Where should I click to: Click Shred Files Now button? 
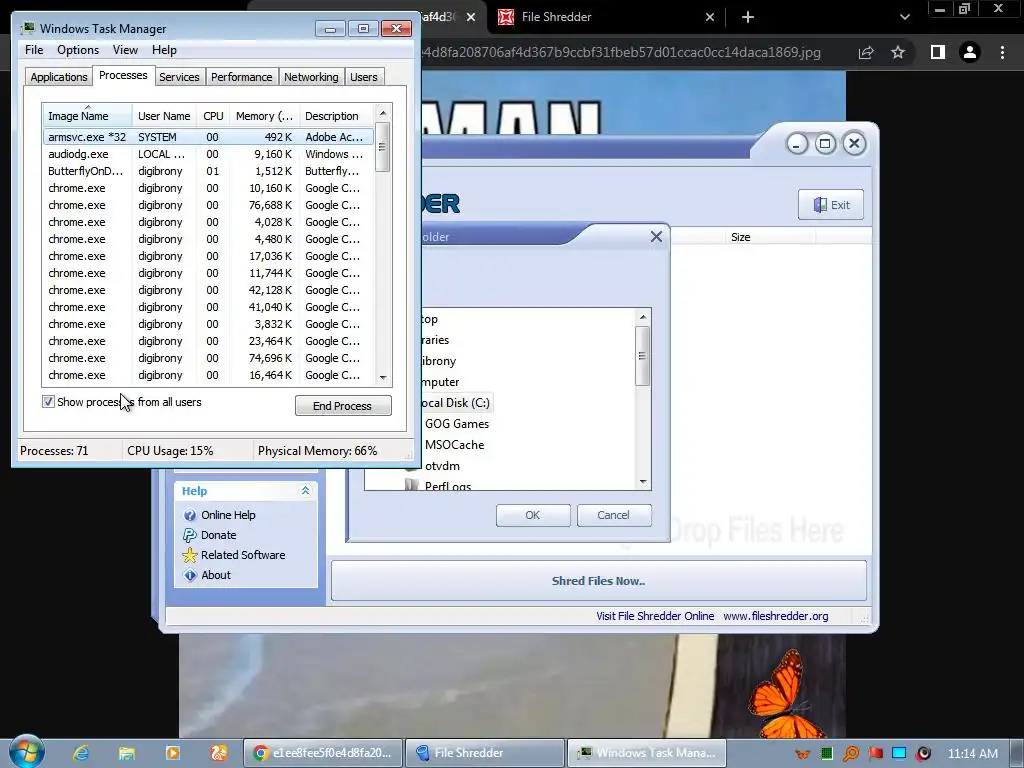click(598, 581)
